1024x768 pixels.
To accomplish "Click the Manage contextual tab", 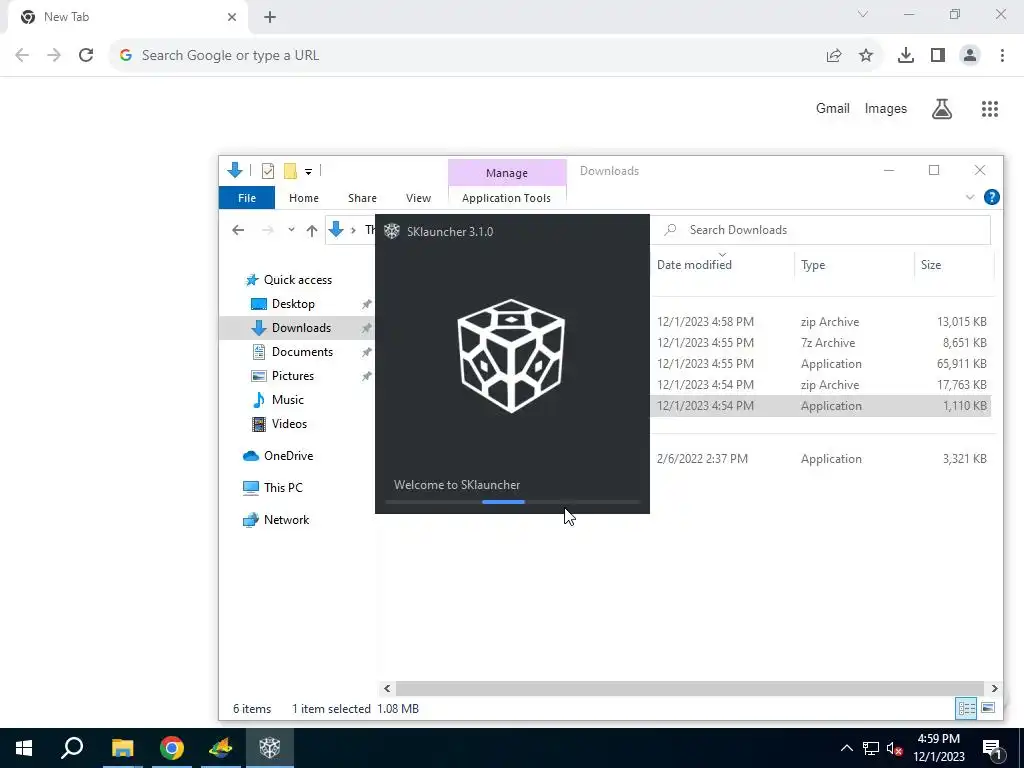I will click(507, 173).
